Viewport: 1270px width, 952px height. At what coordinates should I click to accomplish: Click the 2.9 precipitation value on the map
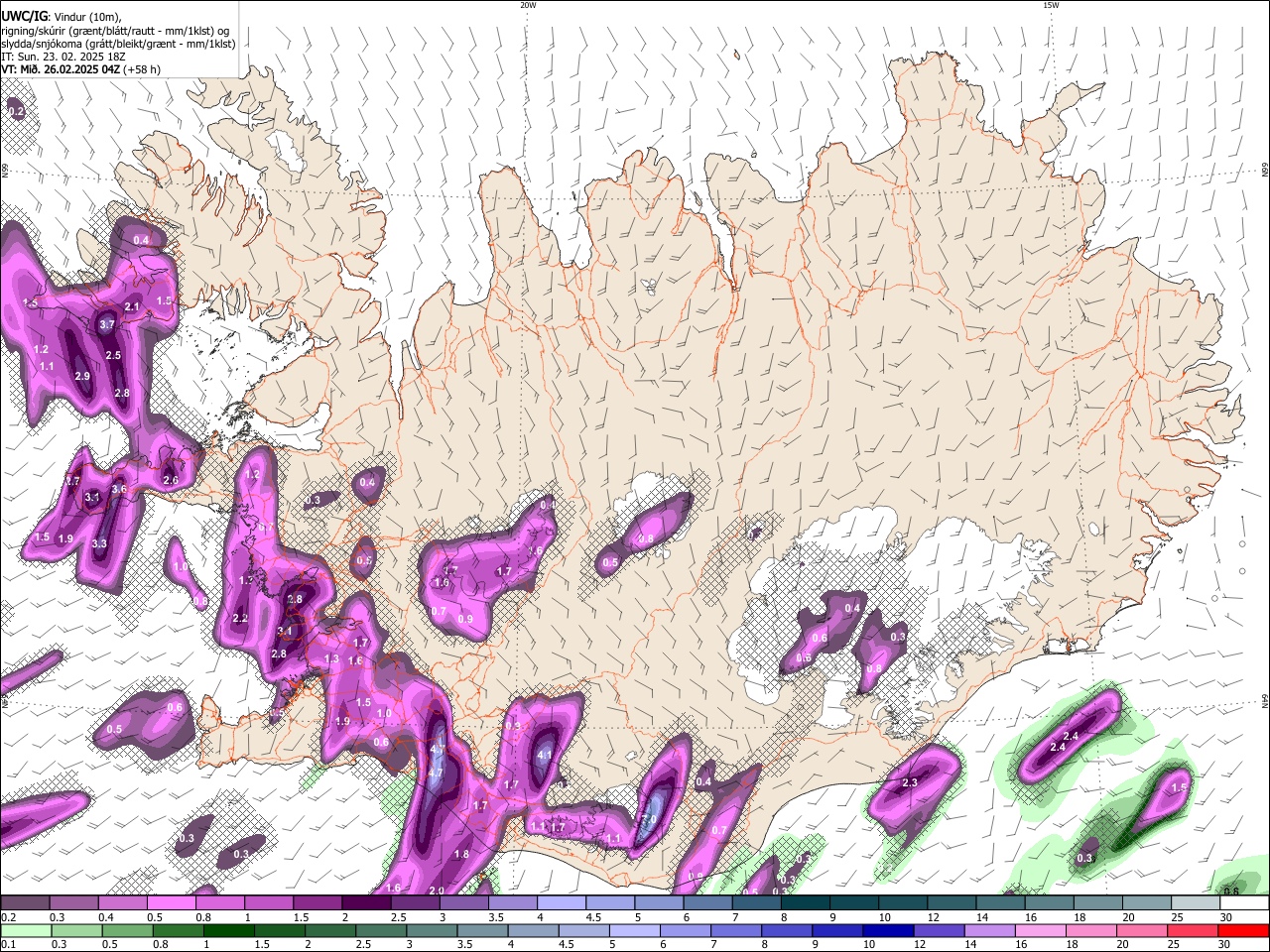pyautogui.click(x=82, y=377)
